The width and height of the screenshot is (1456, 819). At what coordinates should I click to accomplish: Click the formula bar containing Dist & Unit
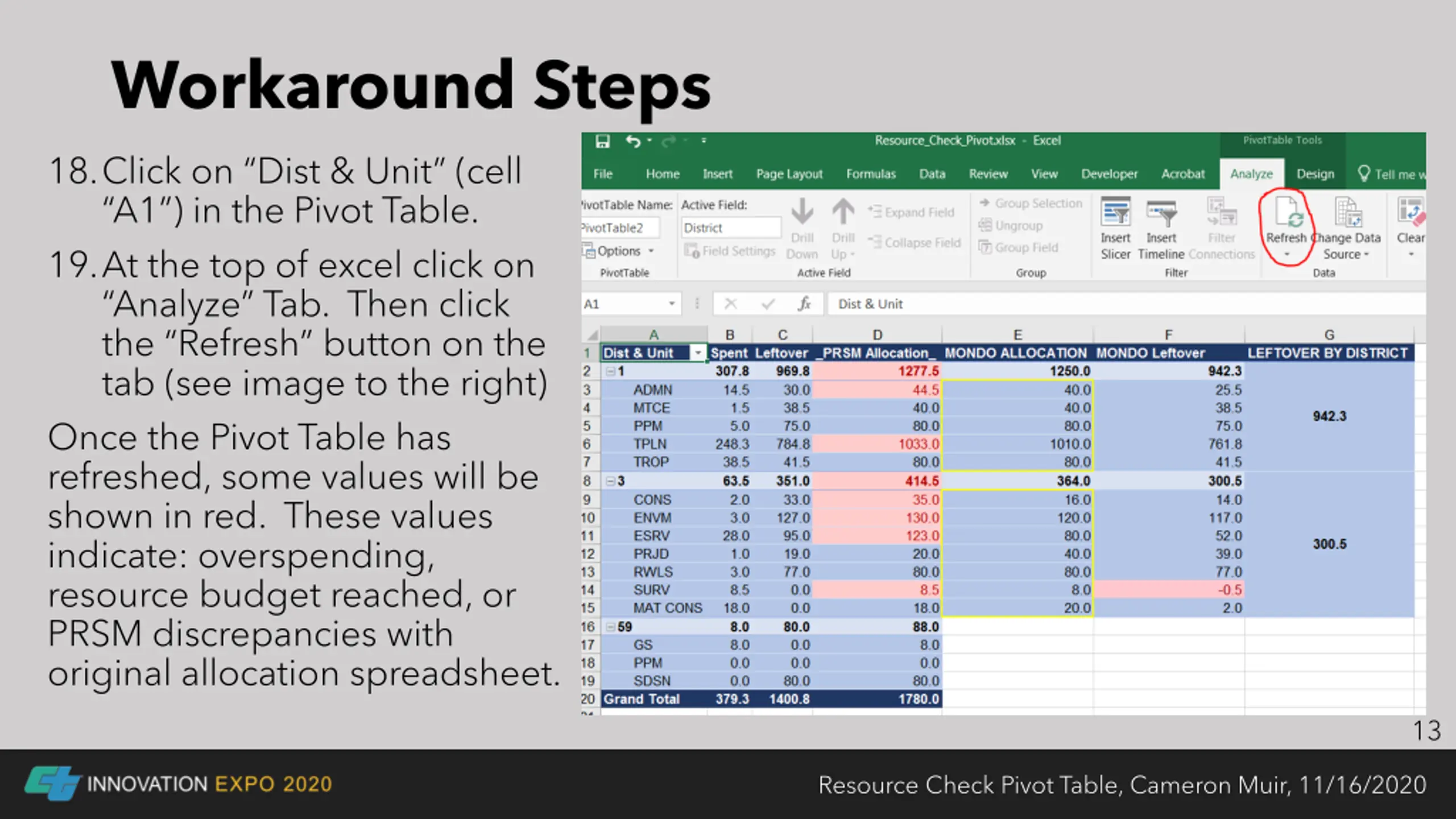click(1126, 304)
